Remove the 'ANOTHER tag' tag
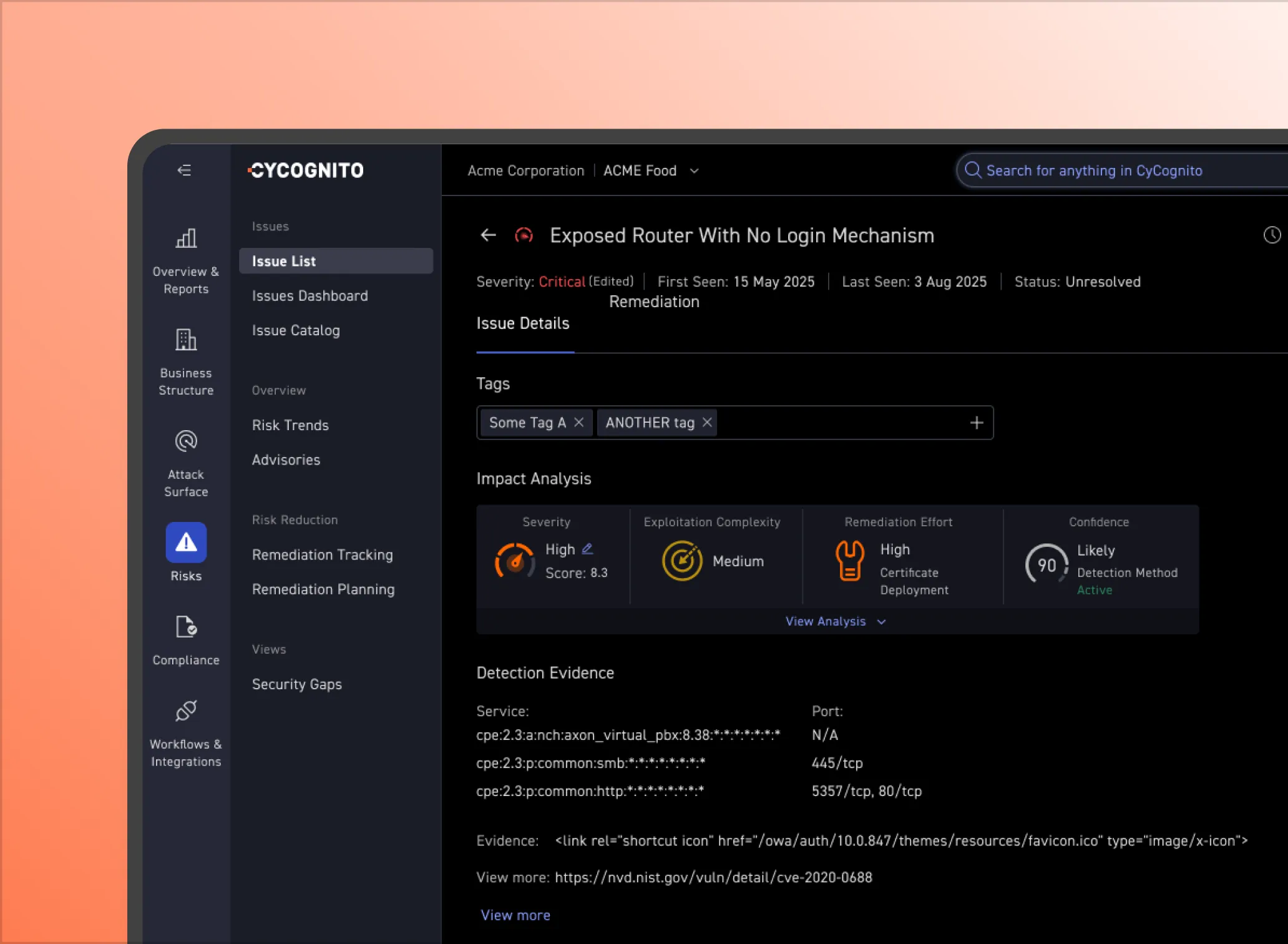The width and height of the screenshot is (1288, 944). click(x=707, y=423)
